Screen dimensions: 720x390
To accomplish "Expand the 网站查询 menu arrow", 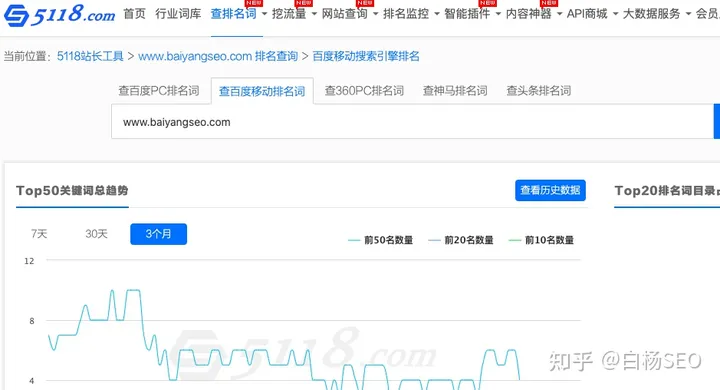I will point(375,14).
